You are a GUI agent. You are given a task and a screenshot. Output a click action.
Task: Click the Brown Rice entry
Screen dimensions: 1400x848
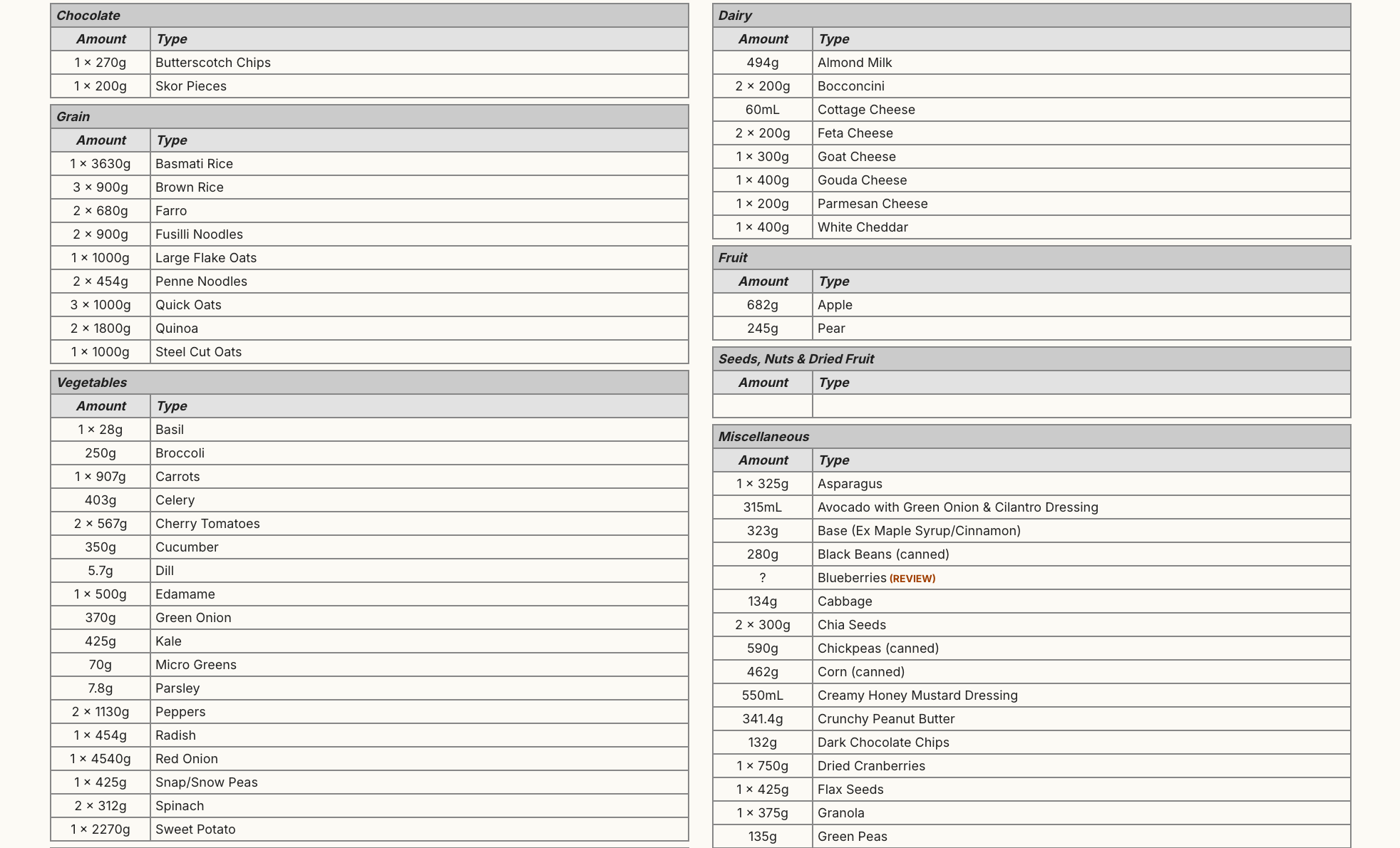point(369,187)
